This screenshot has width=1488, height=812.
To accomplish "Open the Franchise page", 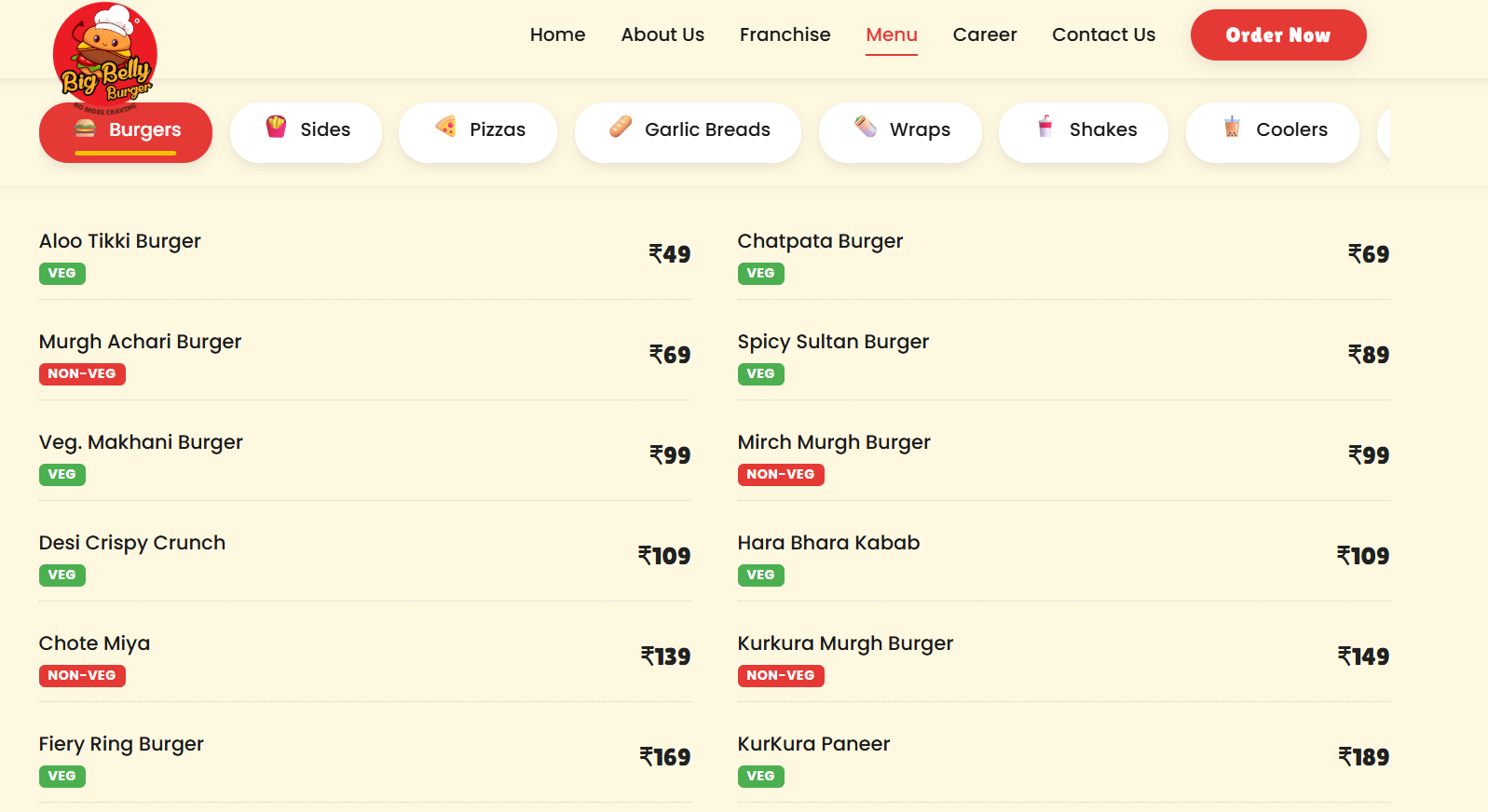I will [x=785, y=34].
